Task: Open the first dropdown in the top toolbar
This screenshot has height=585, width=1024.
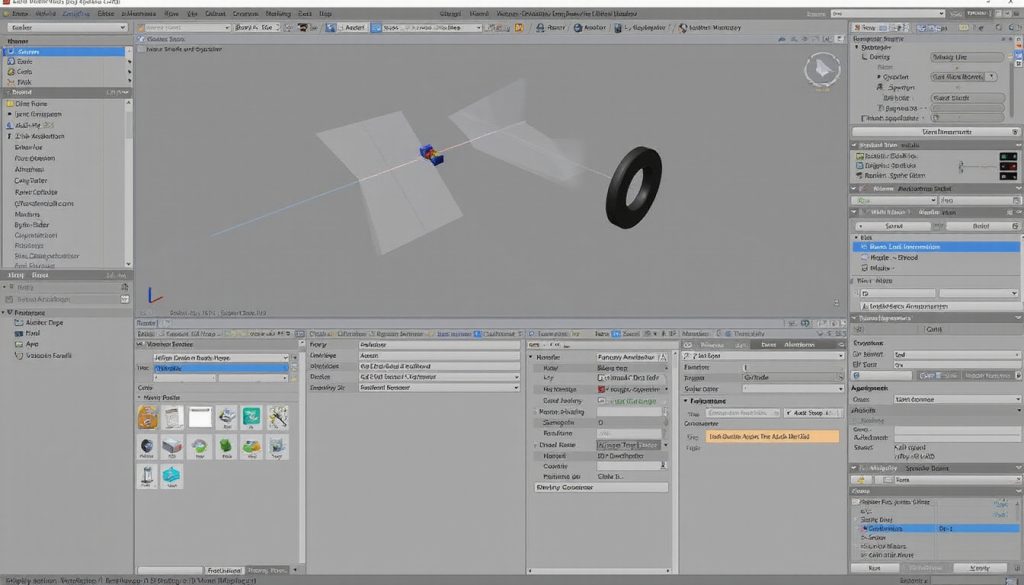Action: coord(184,27)
